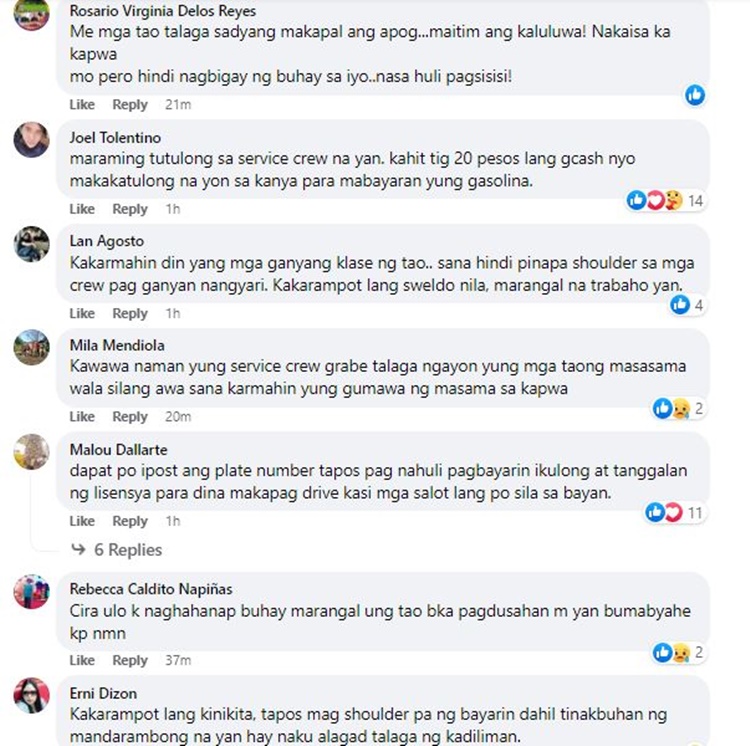Viewport: 750px width, 746px height.
Task: Like Rebecca Caldito Napiñas's comment
Action: [82, 660]
